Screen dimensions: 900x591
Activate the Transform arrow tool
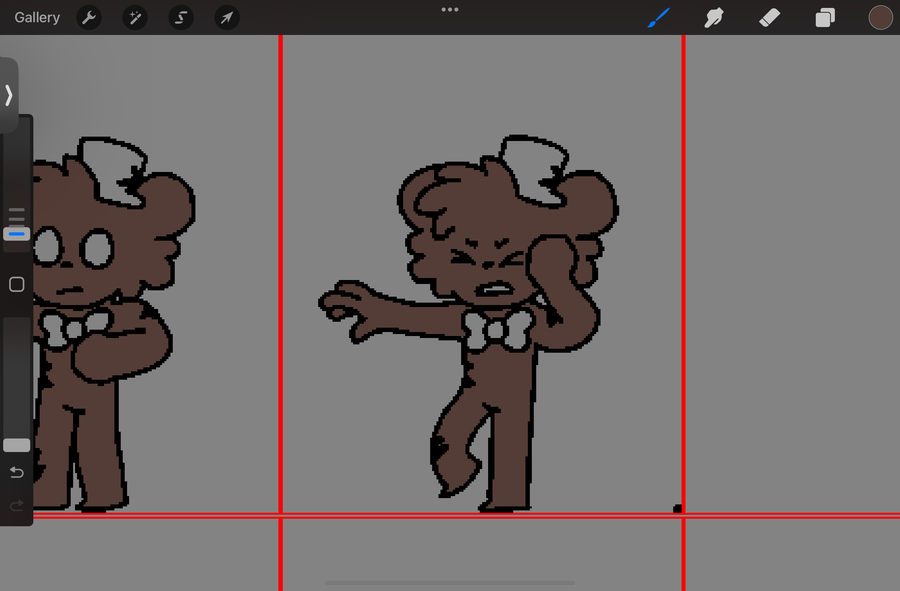pos(227,18)
